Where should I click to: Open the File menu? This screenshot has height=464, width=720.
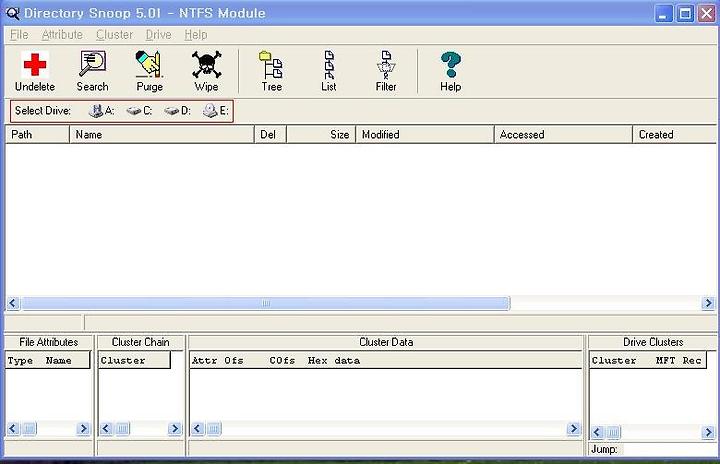19,35
